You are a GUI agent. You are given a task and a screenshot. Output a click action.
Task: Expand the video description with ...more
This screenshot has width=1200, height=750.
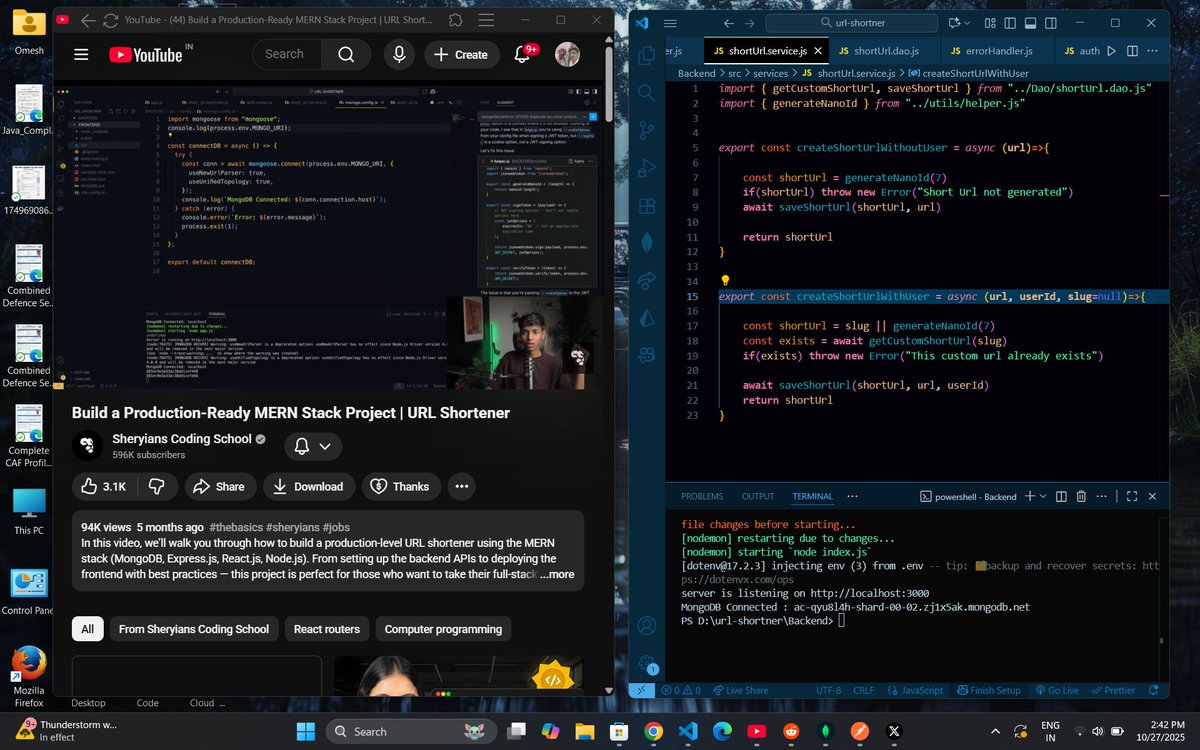point(557,574)
